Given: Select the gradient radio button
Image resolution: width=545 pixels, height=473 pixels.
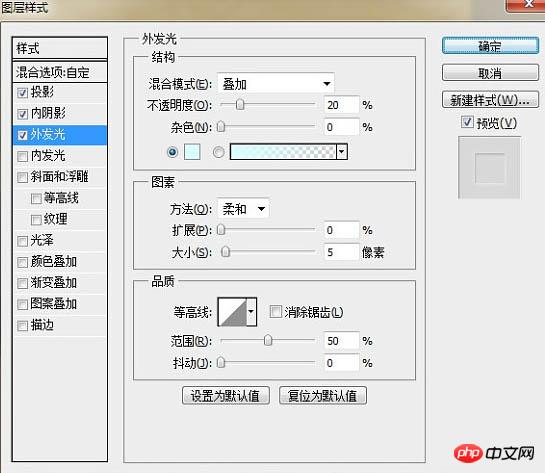Looking at the screenshot, I should (x=218, y=152).
